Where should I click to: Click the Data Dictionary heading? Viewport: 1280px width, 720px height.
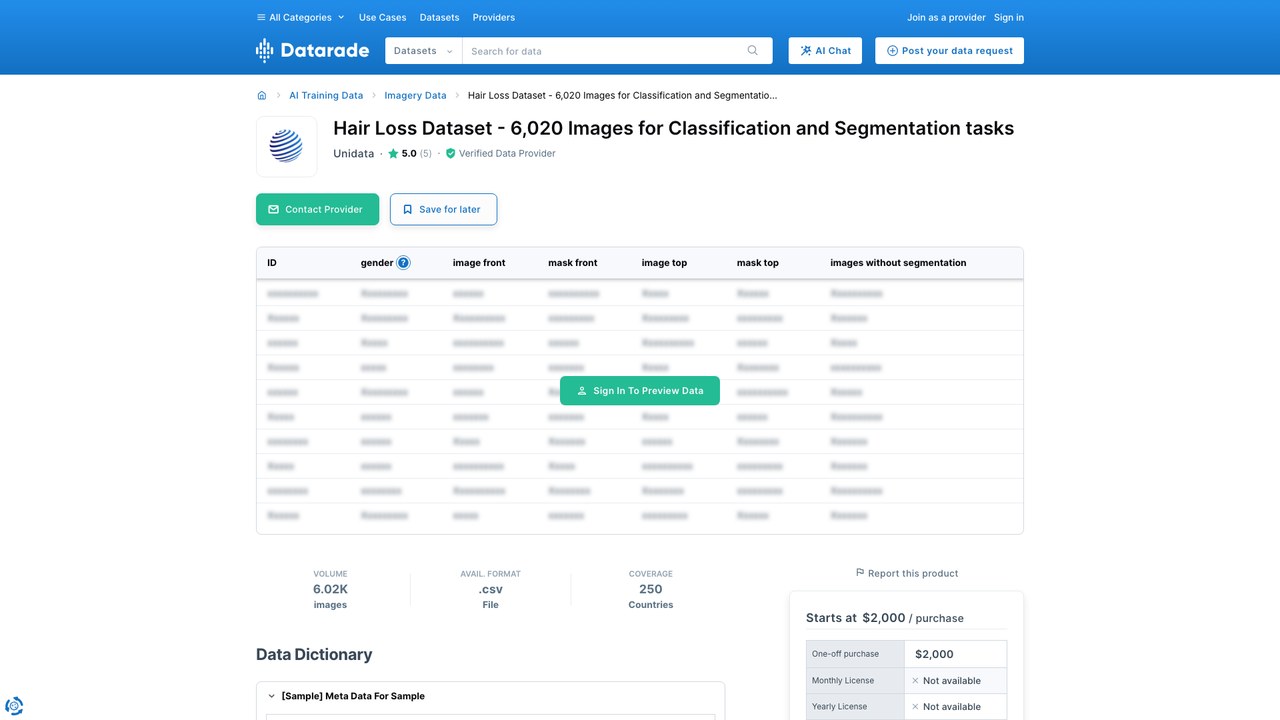pos(314,655)
